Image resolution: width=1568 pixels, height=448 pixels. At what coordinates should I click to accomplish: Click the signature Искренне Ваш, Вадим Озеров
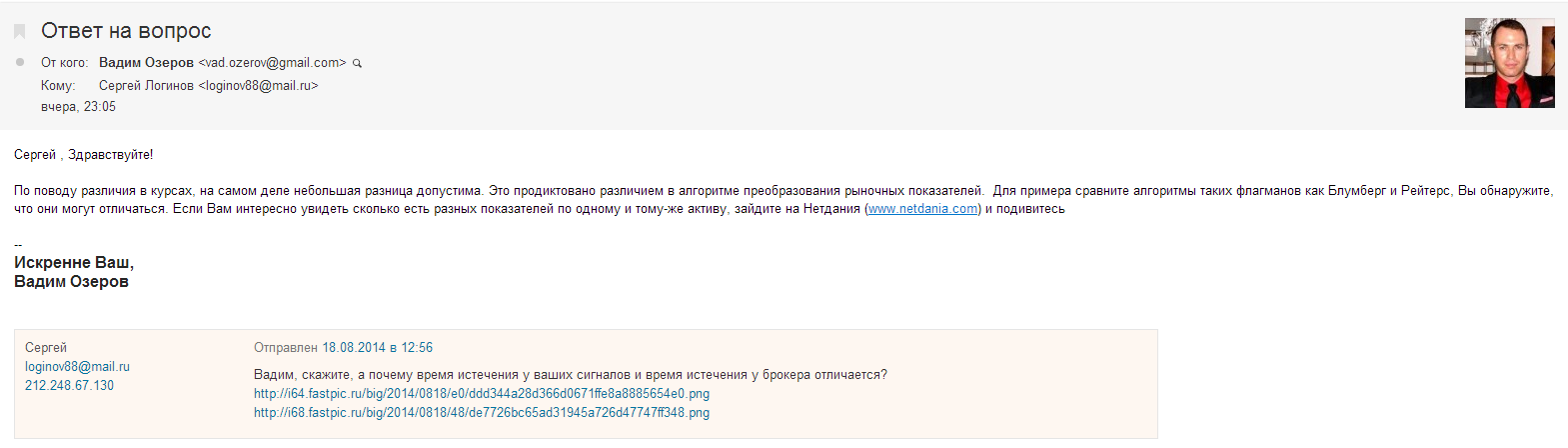tap(73, 272)
